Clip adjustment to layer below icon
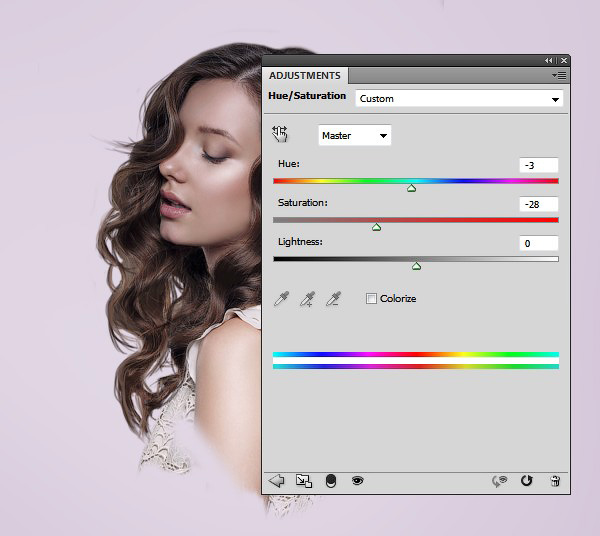This screenshot has height=536, width=600. [x=331, y=481]
